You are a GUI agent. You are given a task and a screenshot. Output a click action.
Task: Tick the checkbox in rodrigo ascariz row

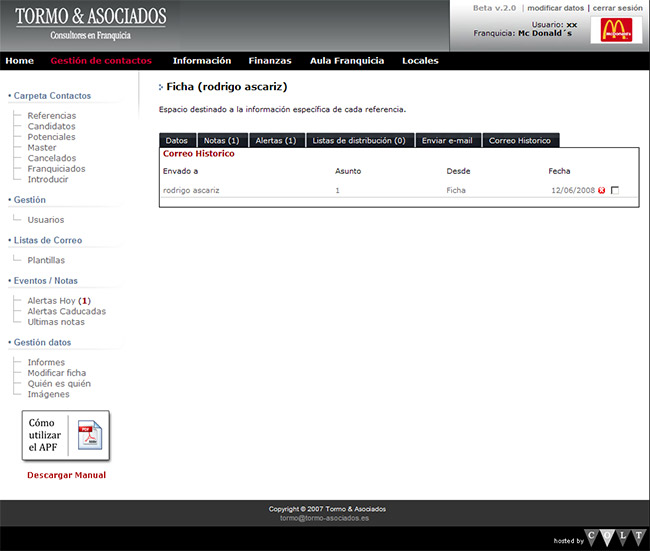tap(615, 190)
